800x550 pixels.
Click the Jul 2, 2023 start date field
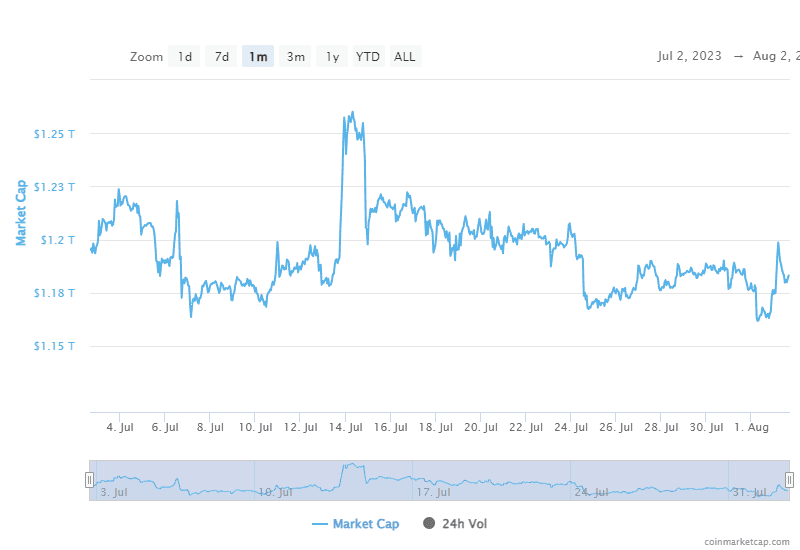[x=690, y=56]
